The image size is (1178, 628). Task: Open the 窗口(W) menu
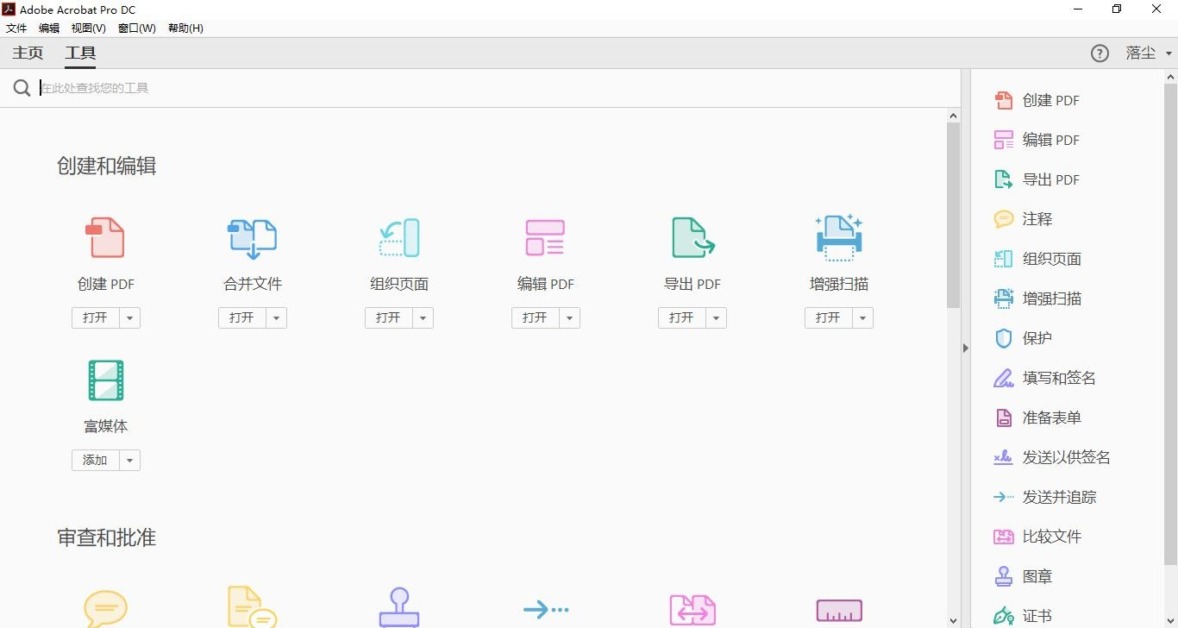click(x=137, y=28)
